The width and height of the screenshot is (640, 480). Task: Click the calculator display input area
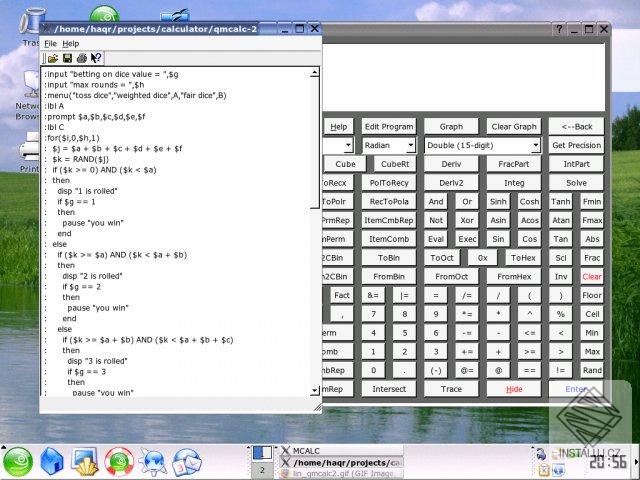click(464, 76)
